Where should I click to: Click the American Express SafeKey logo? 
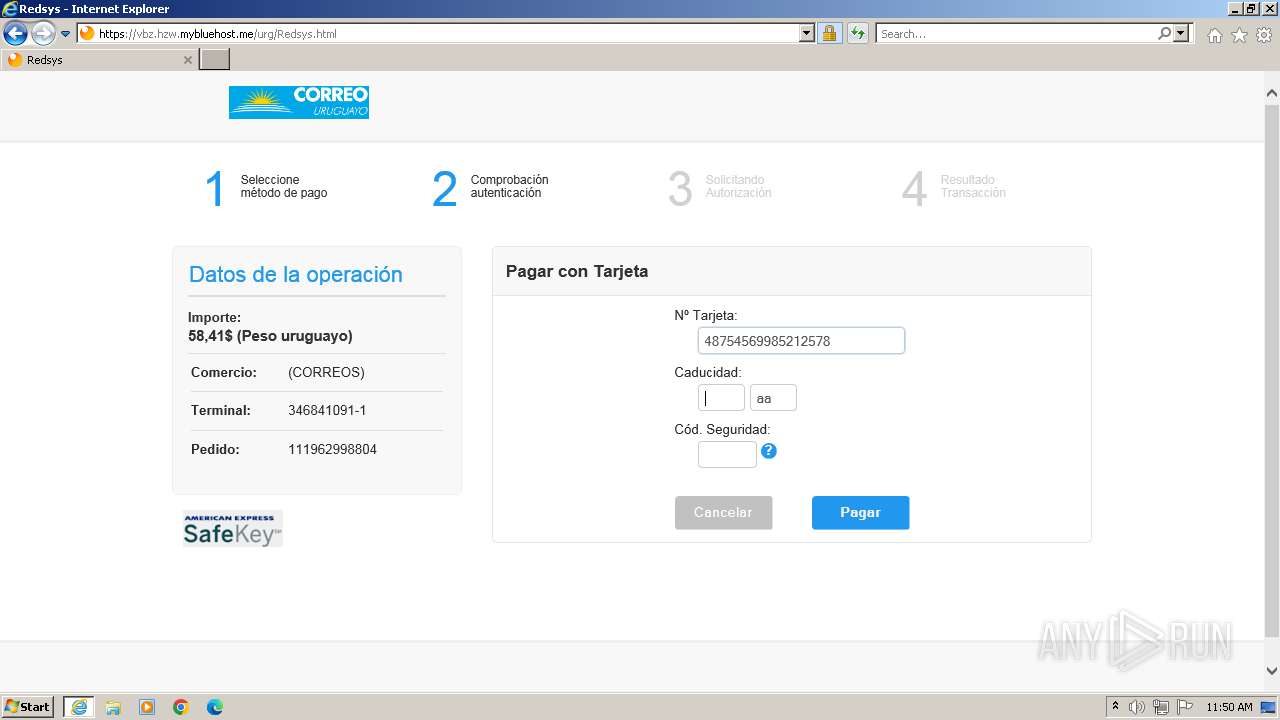[x=233, y=528]
